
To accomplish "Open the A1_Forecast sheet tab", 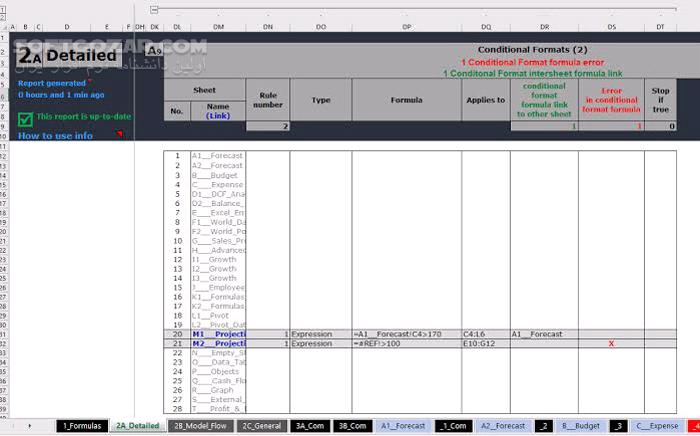I will pyautogui.click(x=403, y=426).
